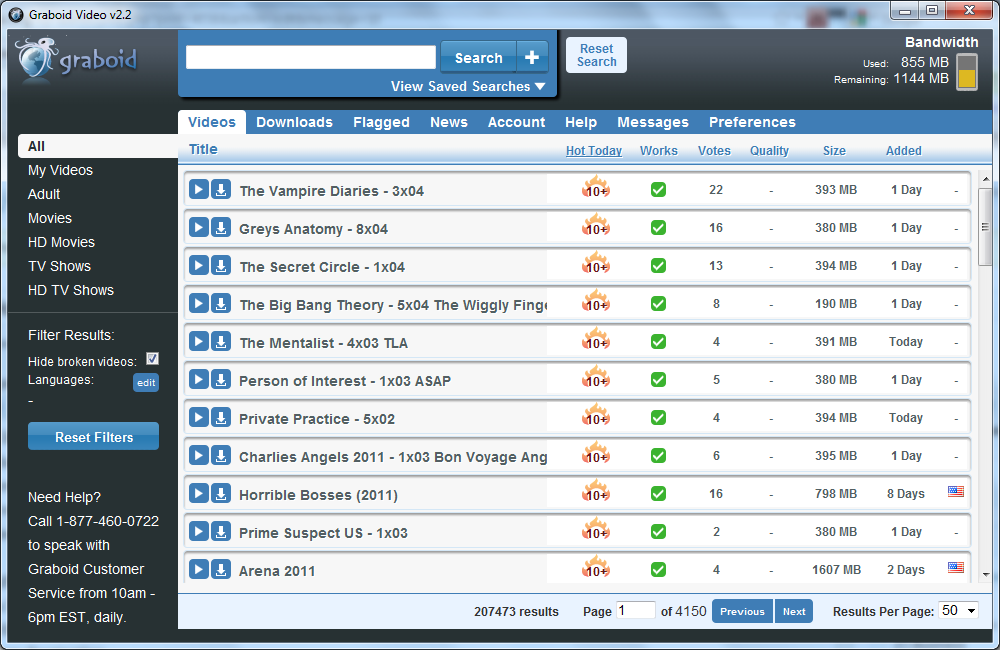Download Horrible Bosses (2011)

tap(221, 494)
